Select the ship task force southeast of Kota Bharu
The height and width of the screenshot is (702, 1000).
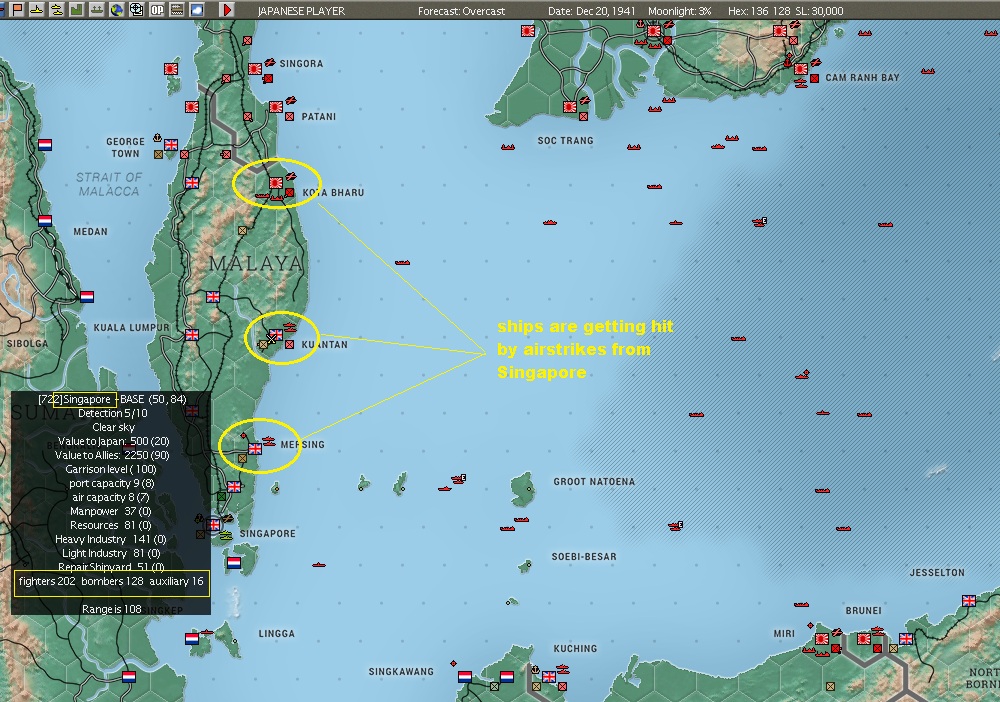coord(402,262)
